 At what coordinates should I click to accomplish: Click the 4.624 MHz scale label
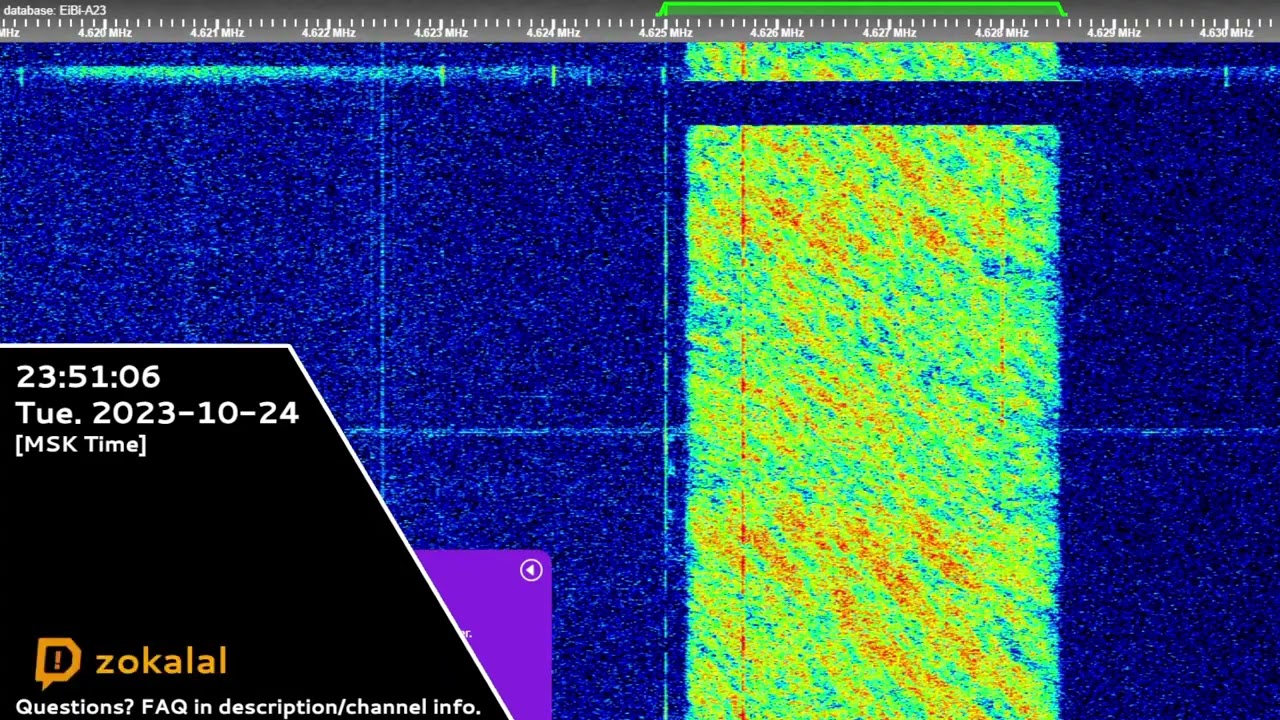pos(553,33)
